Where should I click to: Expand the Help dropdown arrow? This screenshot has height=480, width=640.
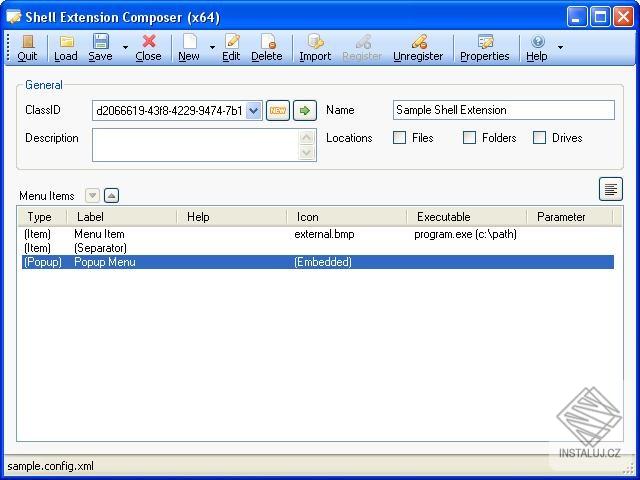(x=560, y=48)
